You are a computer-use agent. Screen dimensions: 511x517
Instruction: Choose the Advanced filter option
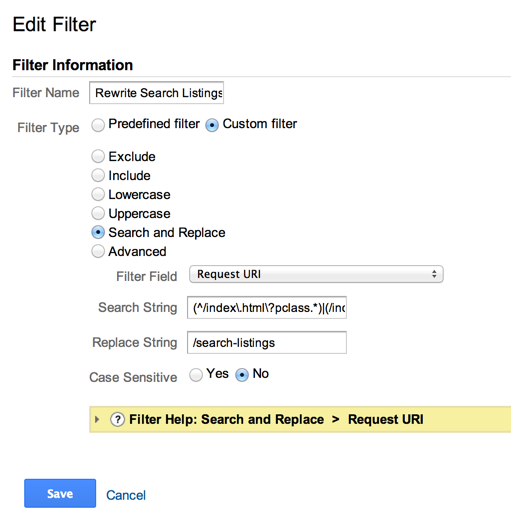98,251
